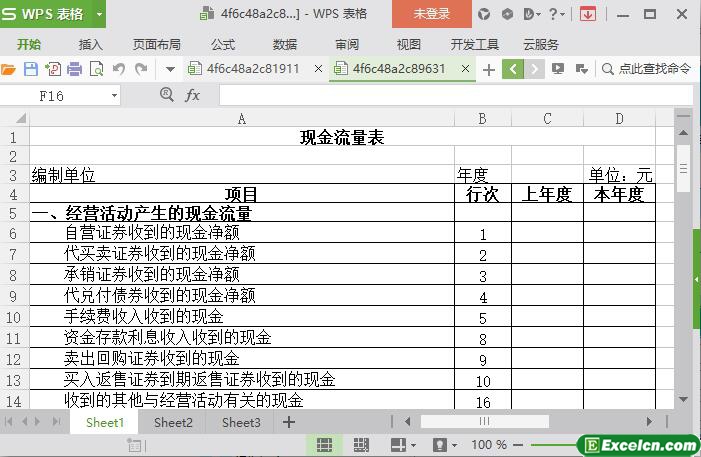This screenshot has width=701, height=457.
Task: Go to last sheet navigation arrow
Action: click(56, 421)
